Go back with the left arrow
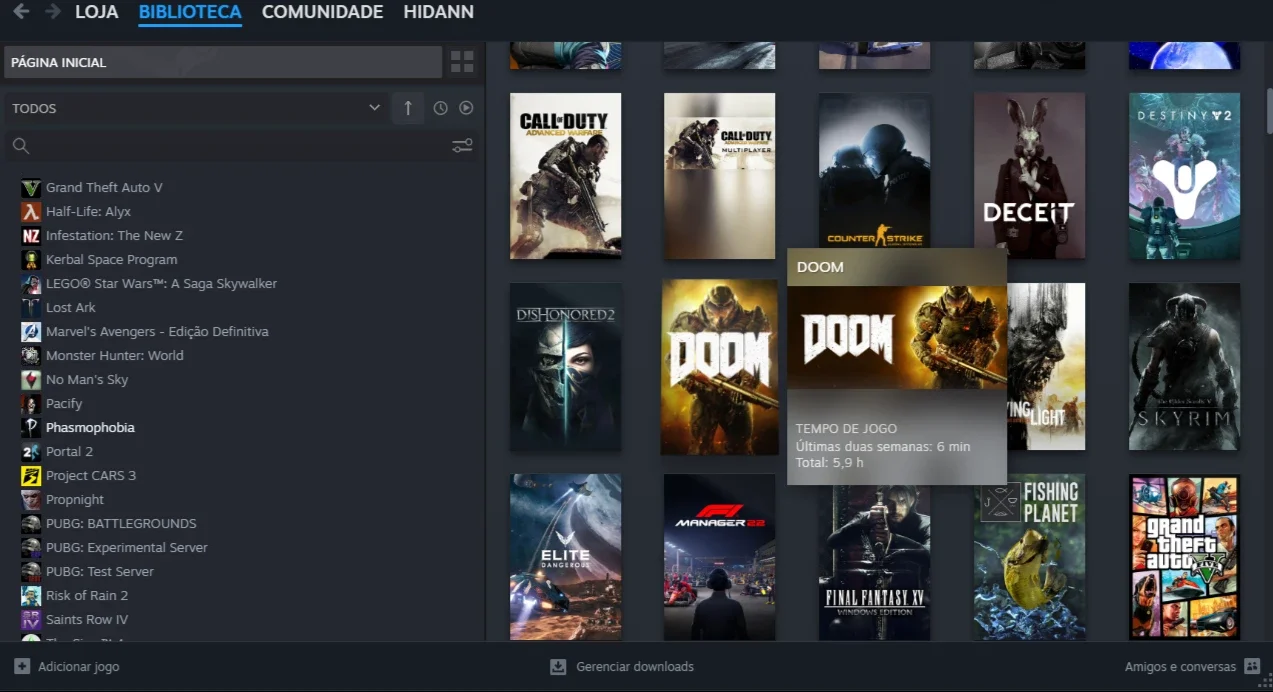 (20, 12)
